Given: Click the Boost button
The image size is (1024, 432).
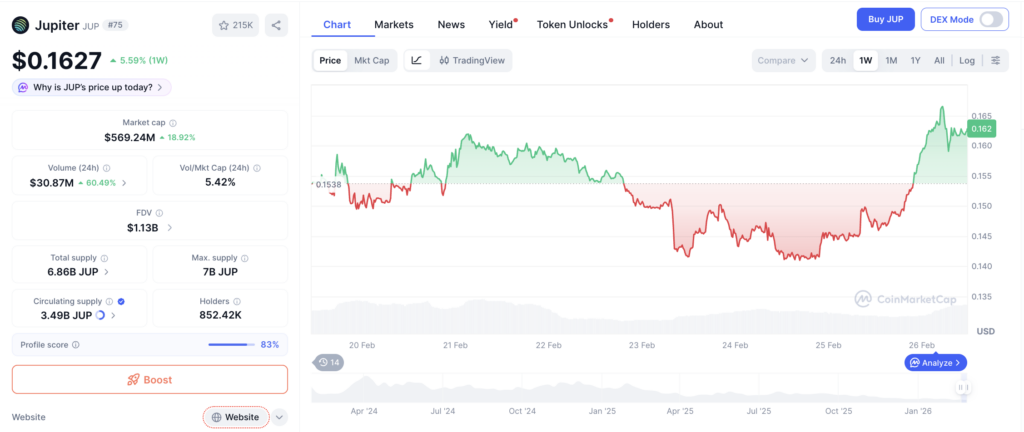Looking at the screenshot, I should point(150,380).
